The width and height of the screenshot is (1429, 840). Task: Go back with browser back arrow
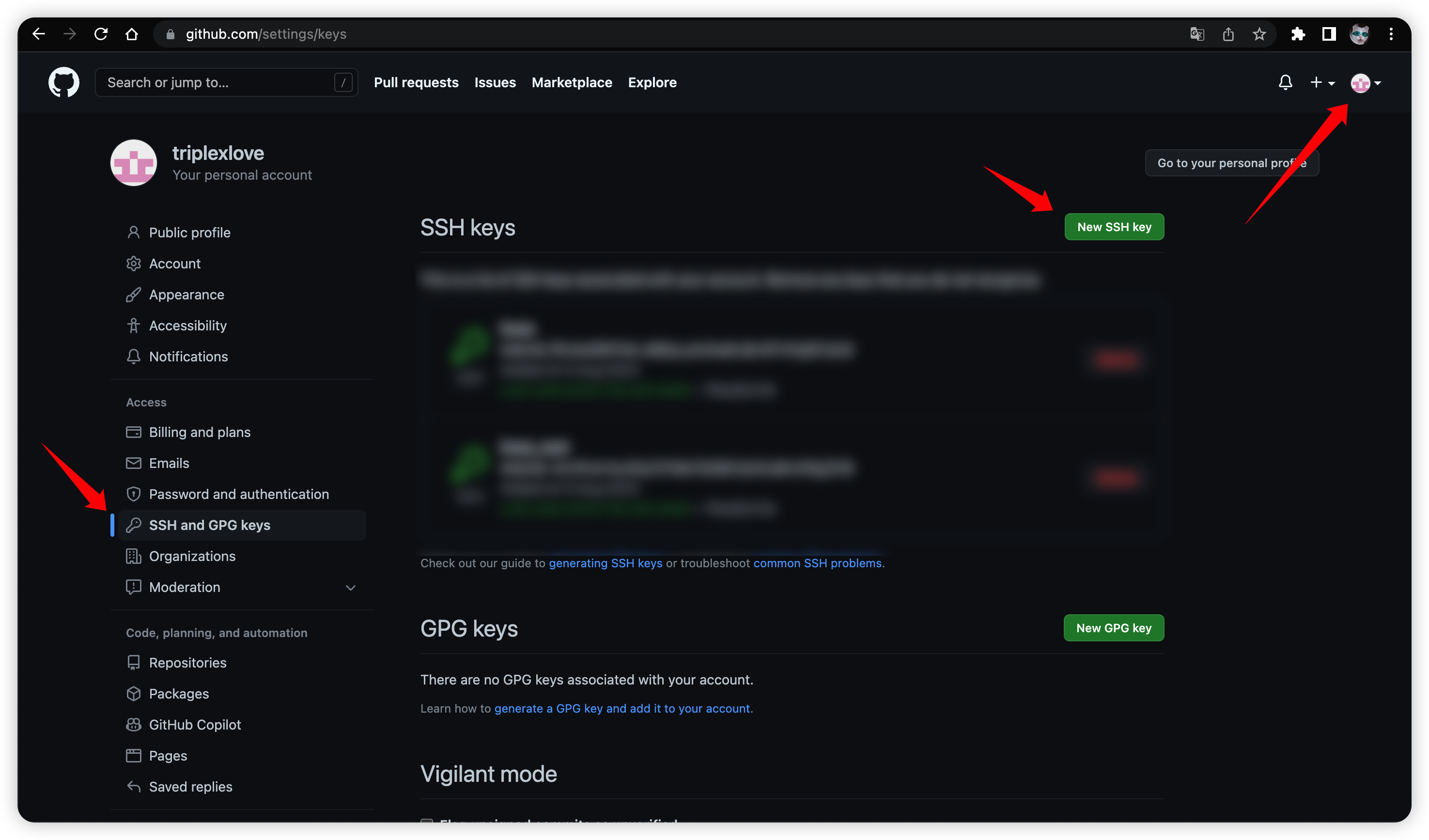point(39,34)
